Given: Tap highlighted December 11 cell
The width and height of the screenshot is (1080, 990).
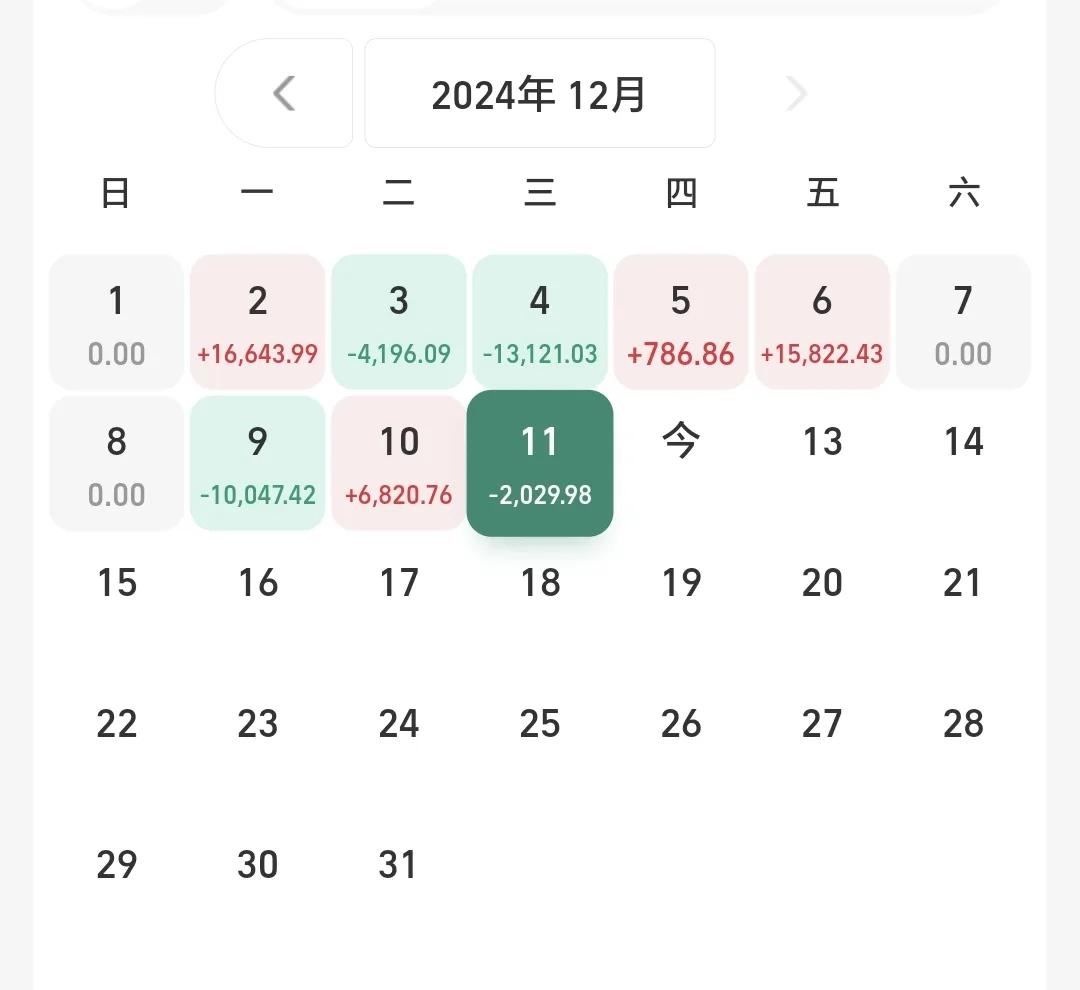Looking at the screenshot, I should coord(540,463).
